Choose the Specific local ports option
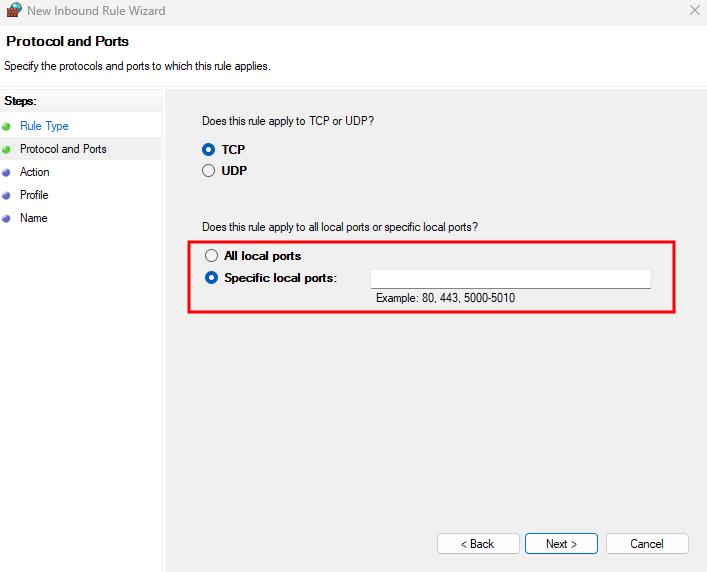 click(211, 278)
